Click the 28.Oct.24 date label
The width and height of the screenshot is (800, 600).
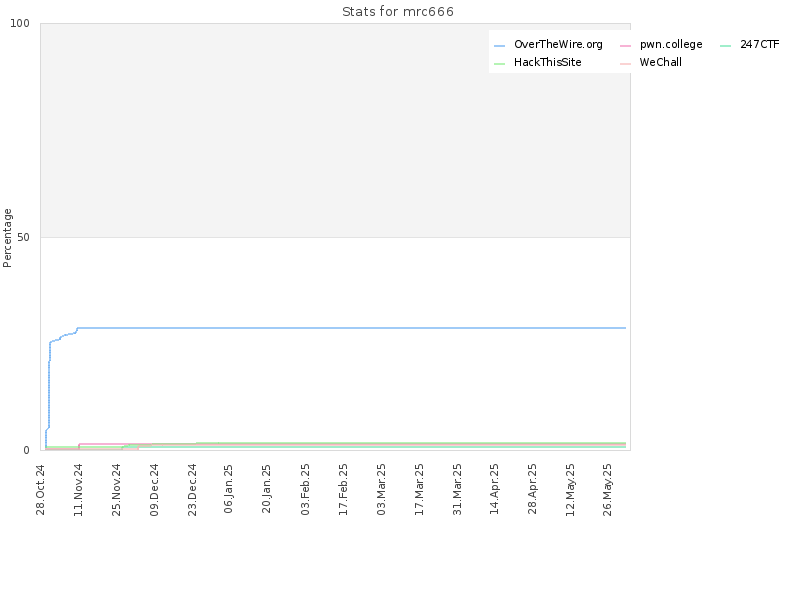[x=41, y=490]
